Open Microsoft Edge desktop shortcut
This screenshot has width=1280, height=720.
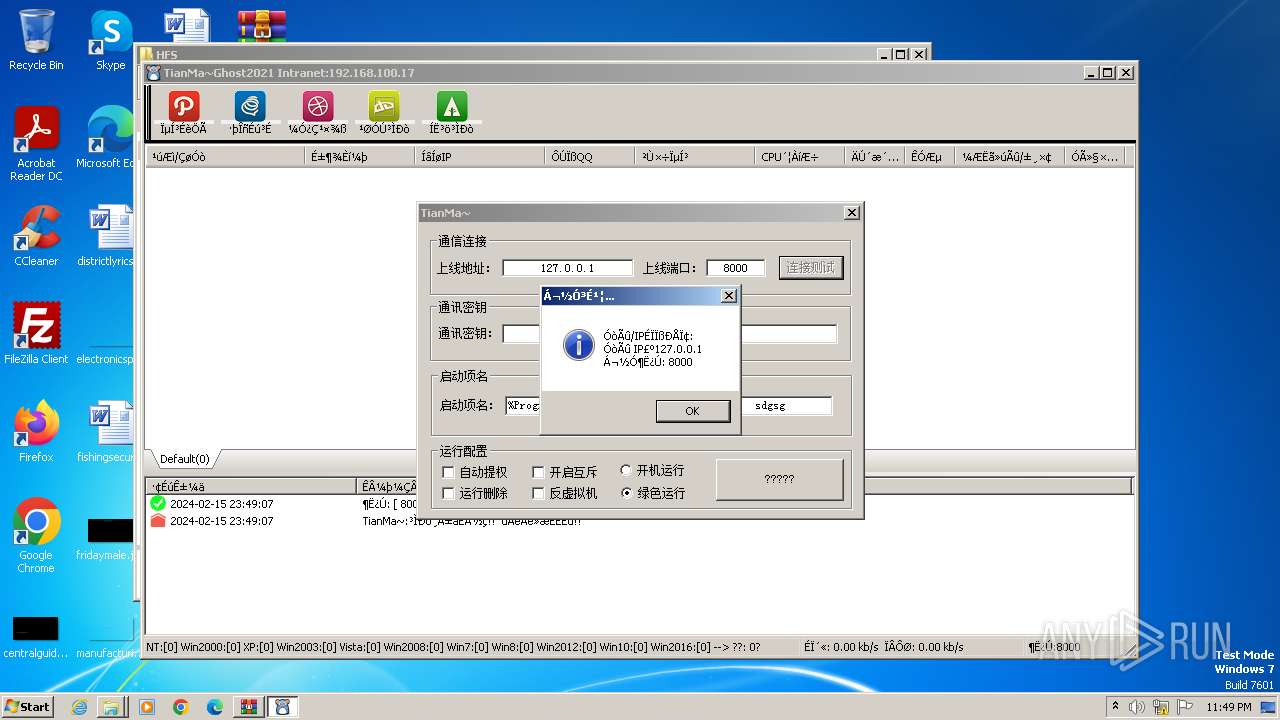click(106, 138)
